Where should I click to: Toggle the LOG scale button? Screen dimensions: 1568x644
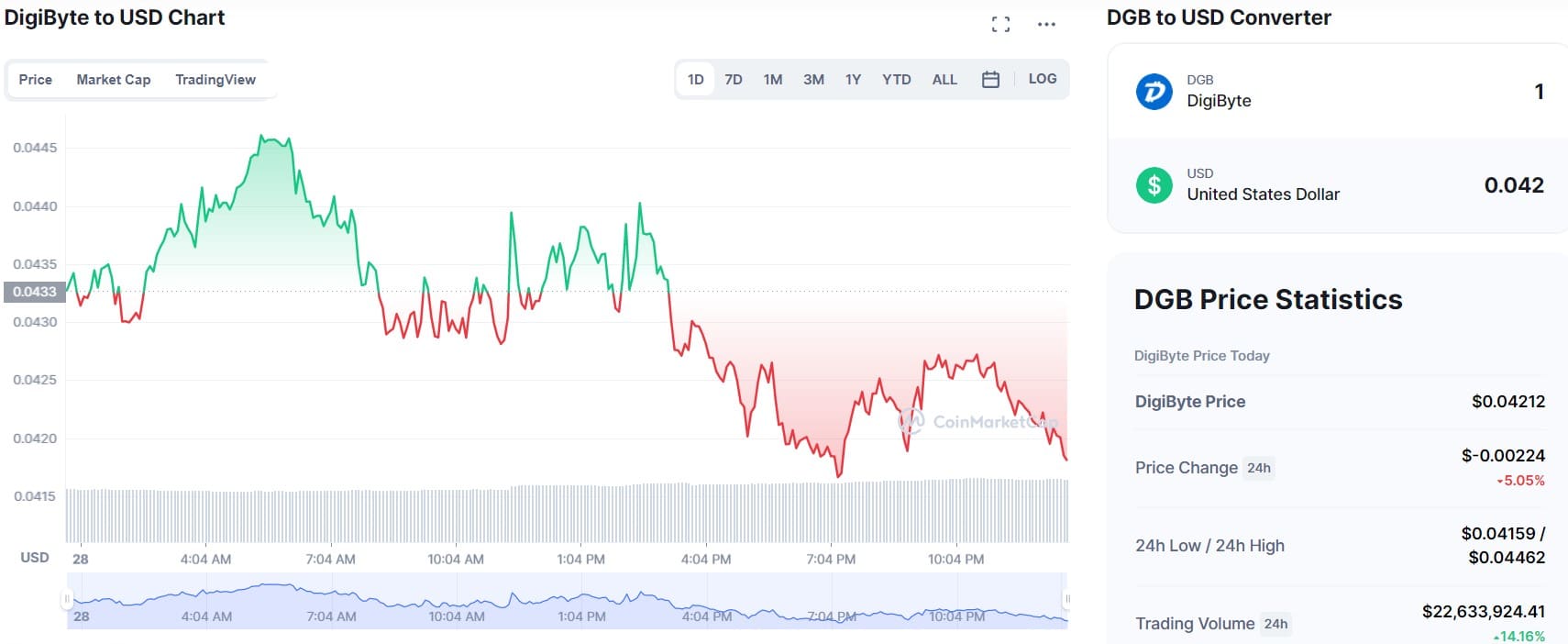(1043, 79)
